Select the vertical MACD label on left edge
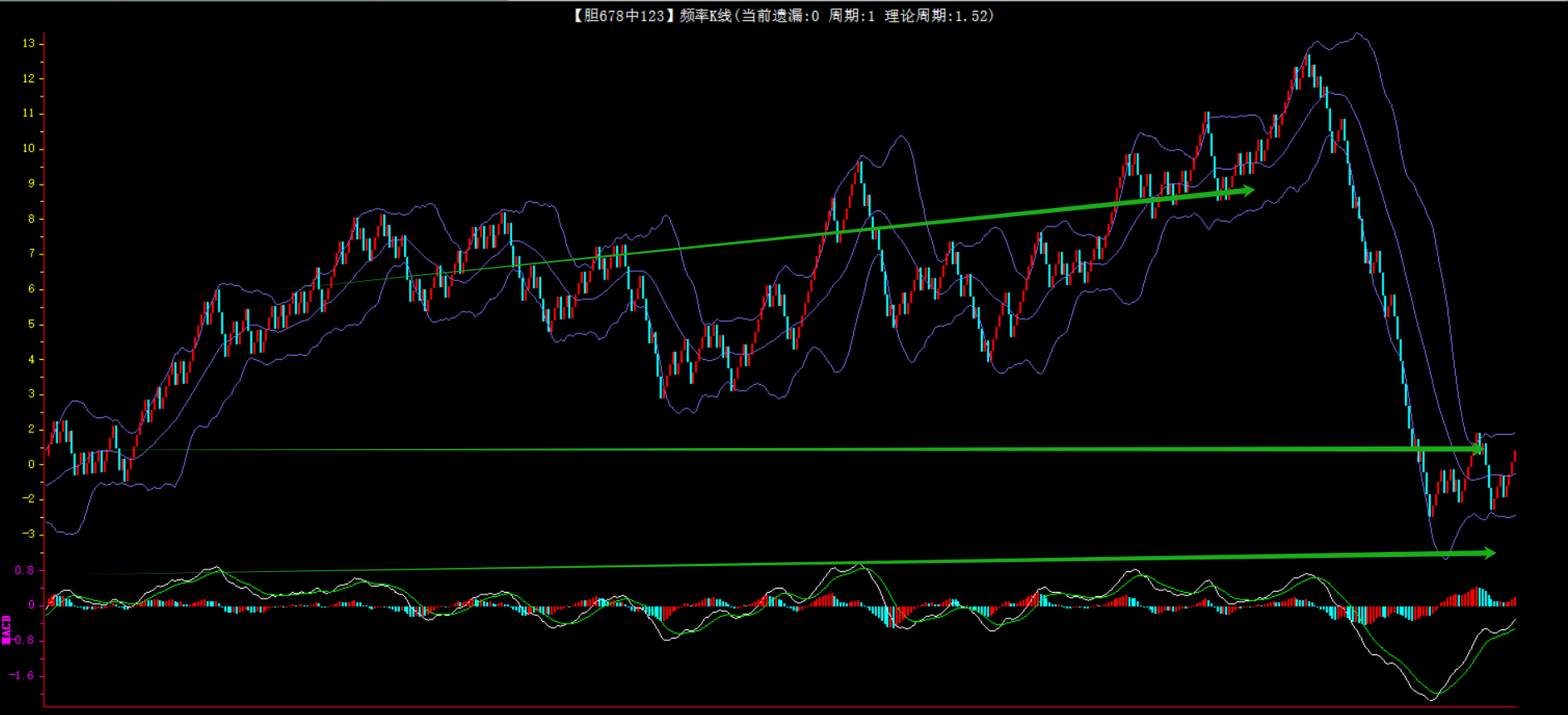Screen dimensions: 1568x715 [x=7, y=629]
